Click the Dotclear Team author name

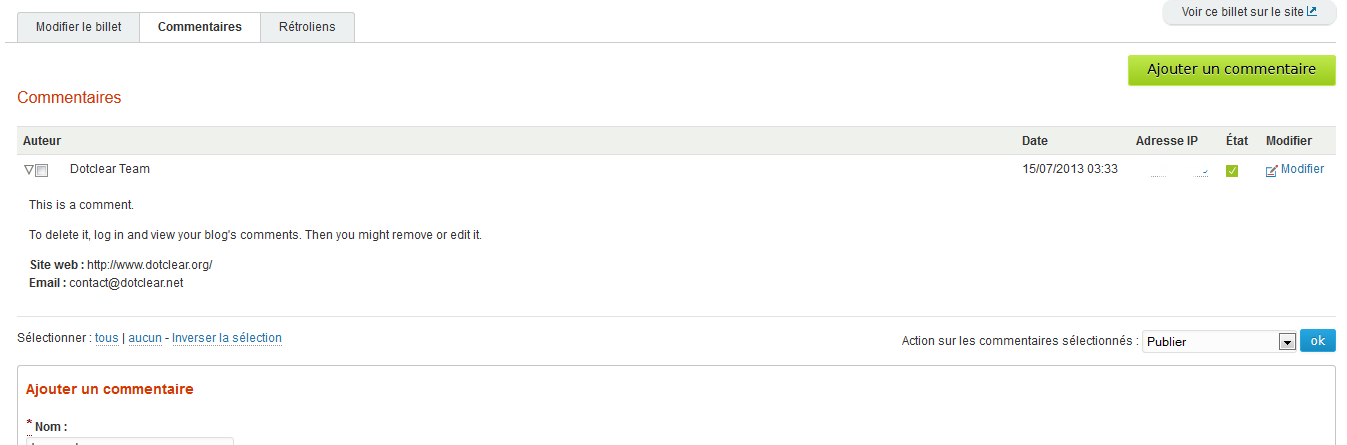[110, 169]
